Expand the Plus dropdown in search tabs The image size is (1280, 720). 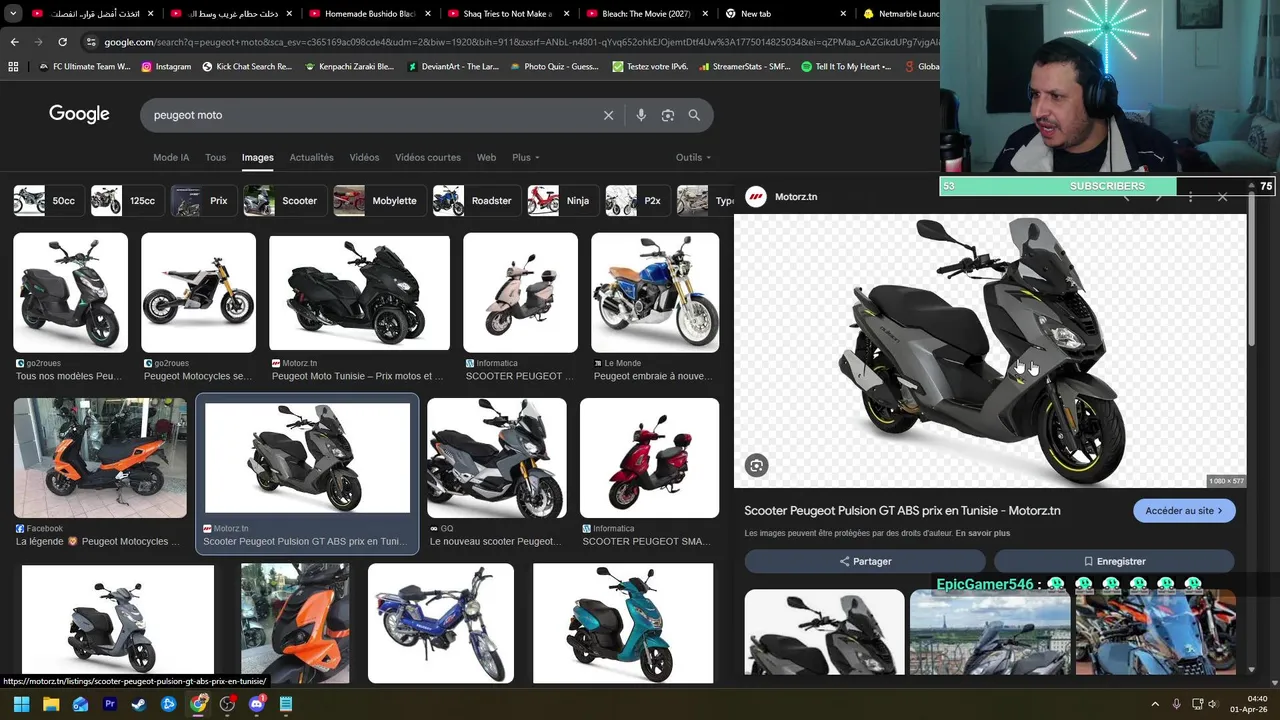coord(526,158)
